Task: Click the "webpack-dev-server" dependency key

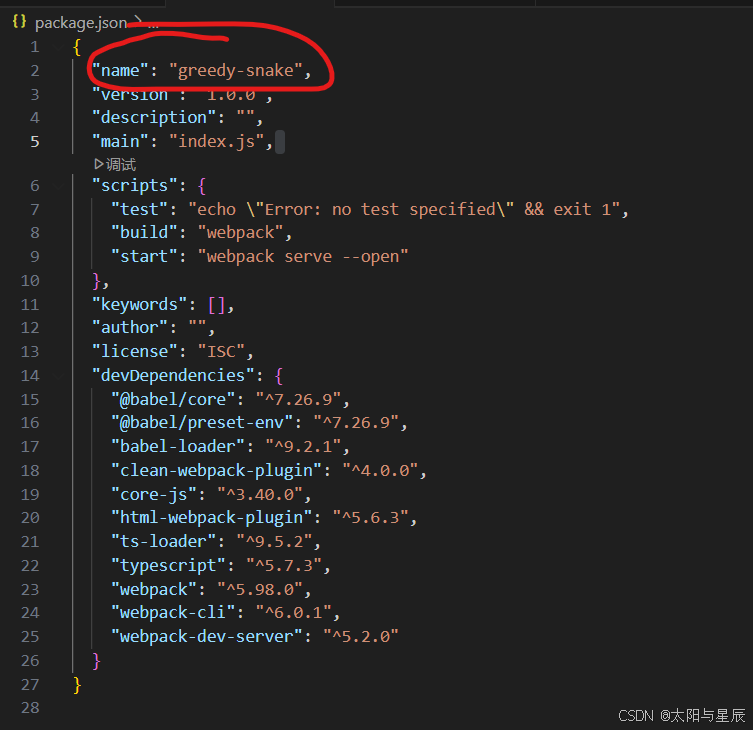Action: pyautogui.click(x=206, y=637)
